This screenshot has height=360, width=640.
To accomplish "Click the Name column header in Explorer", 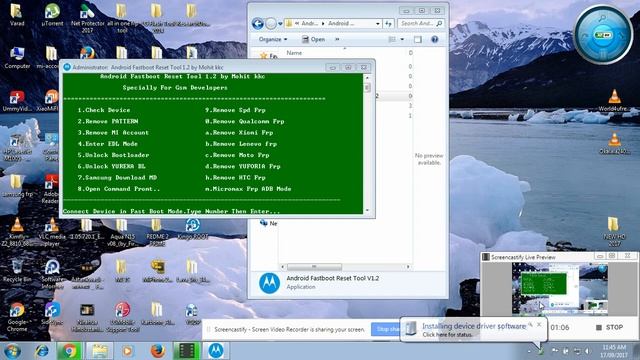I will coord(294,53).
